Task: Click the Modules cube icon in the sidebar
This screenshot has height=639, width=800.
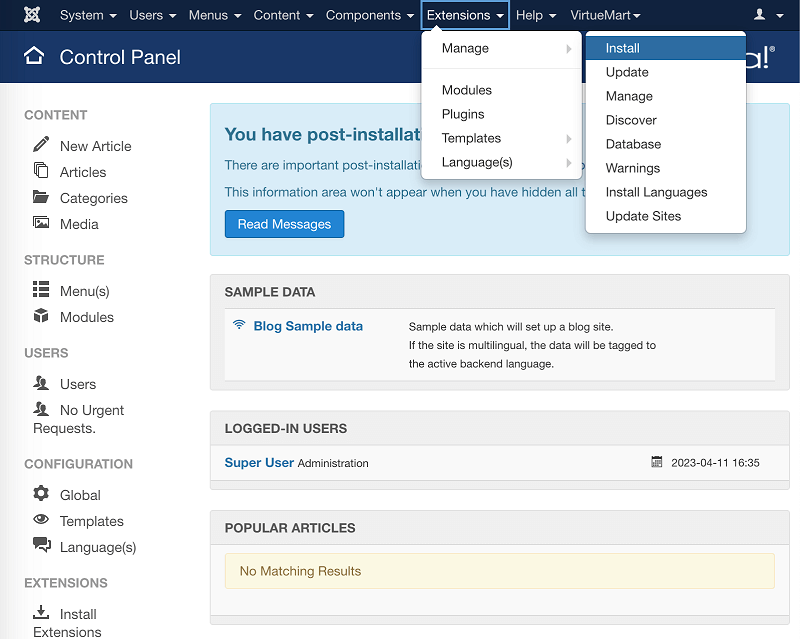Action: 41,316
